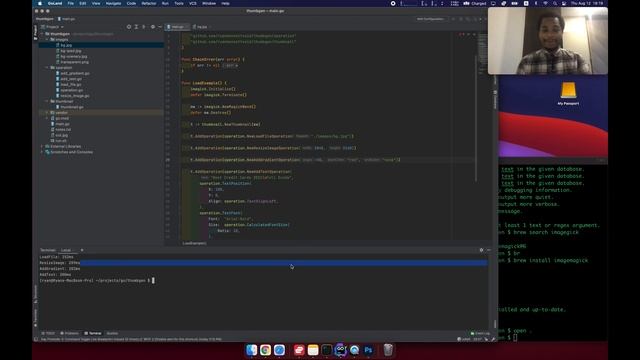Open thumbnail.go file
640x360 pixels.
(70, 107)
